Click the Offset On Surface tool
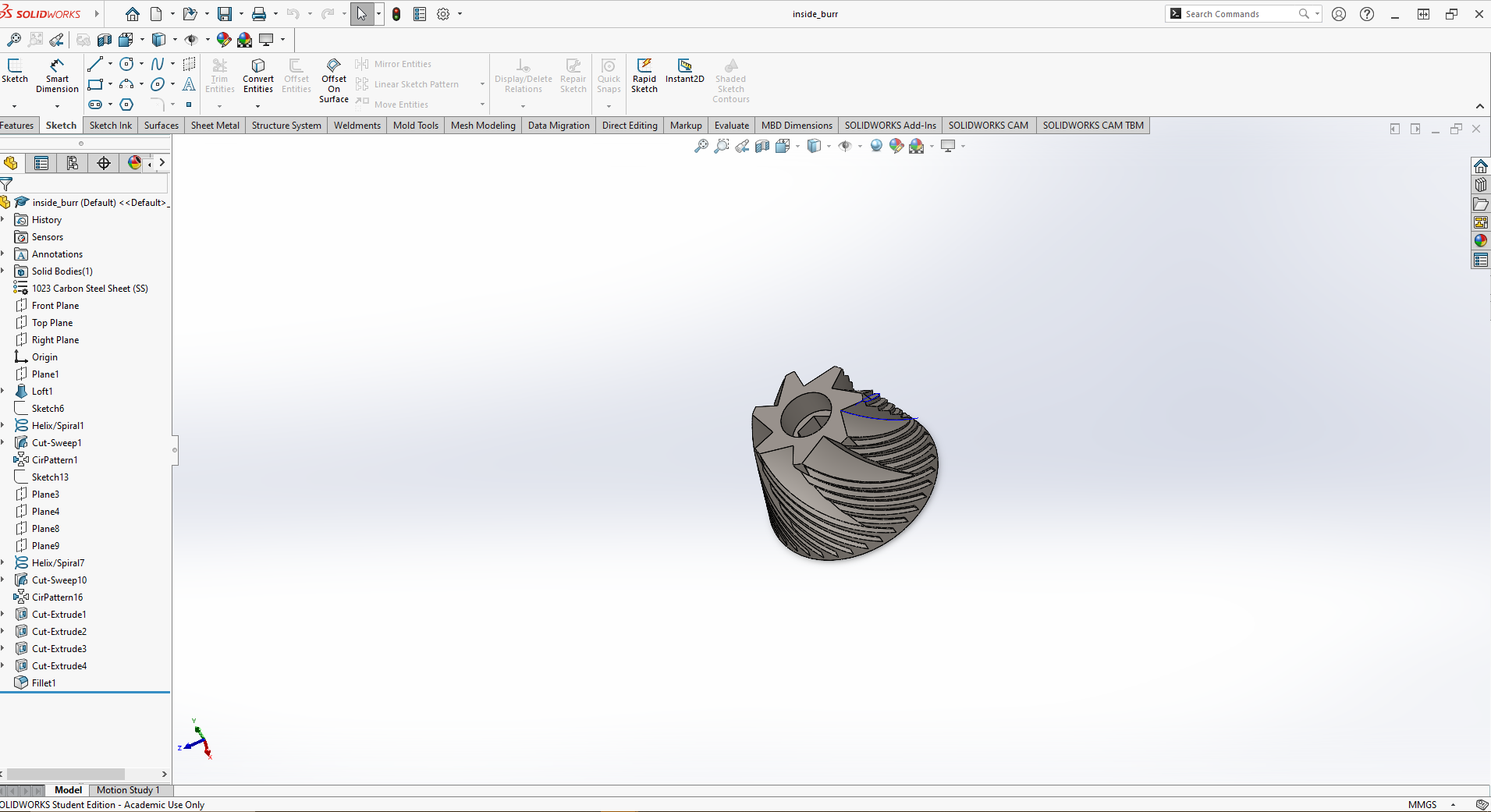The height and width of the screenshot is (812, 1491). tap(334, 80)
